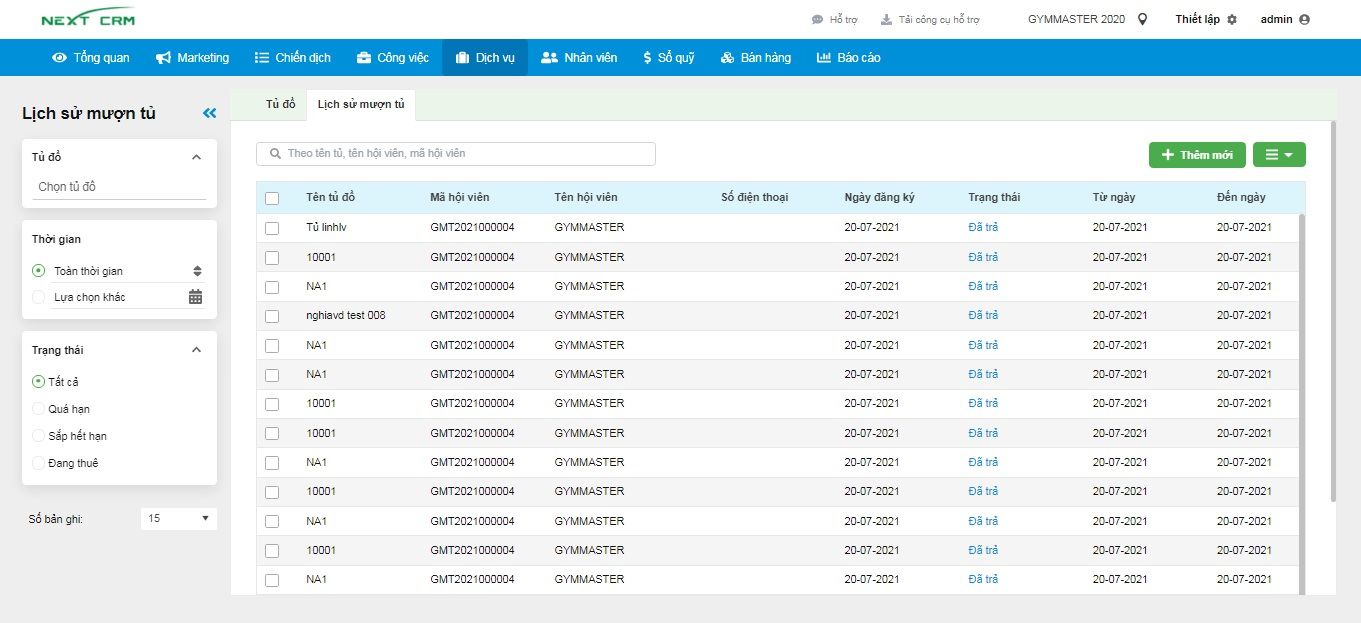This screenshot has height=623, width=1361.
Task: Click the search field for locker or member name
Action: coord(456,154)
